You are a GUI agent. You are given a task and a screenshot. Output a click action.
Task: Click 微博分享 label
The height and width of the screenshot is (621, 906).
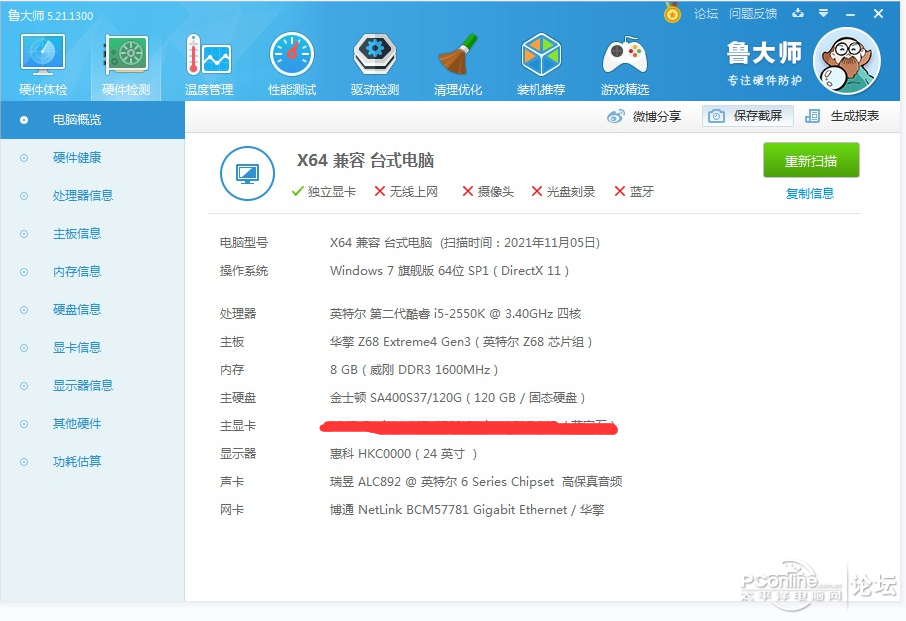[656, 117]
